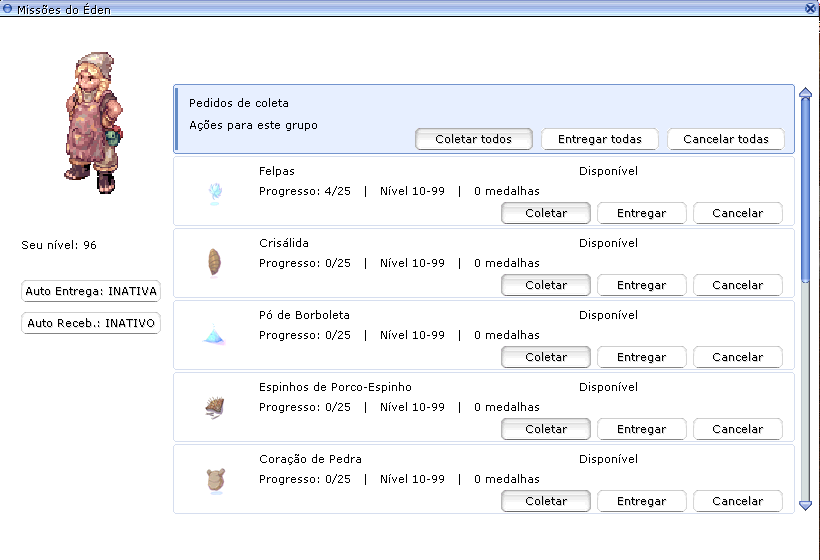Viewport: 820px width, 560px height.
Task: Select the Pedidos de coleta group header
Action: tap(484, 119)
